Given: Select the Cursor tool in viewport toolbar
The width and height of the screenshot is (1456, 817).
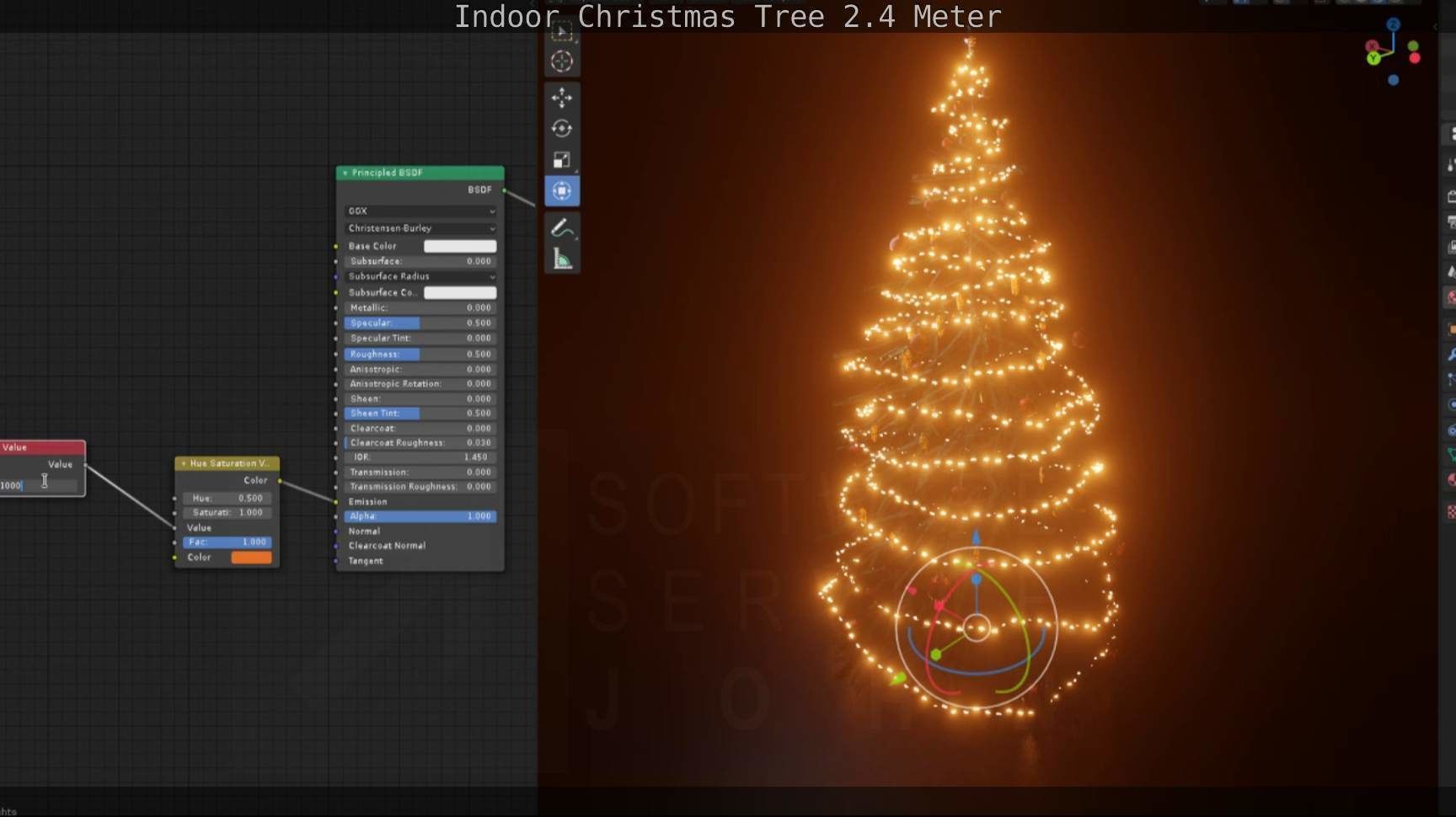Looking at the screenshot, I should click(x=562, y=61).
